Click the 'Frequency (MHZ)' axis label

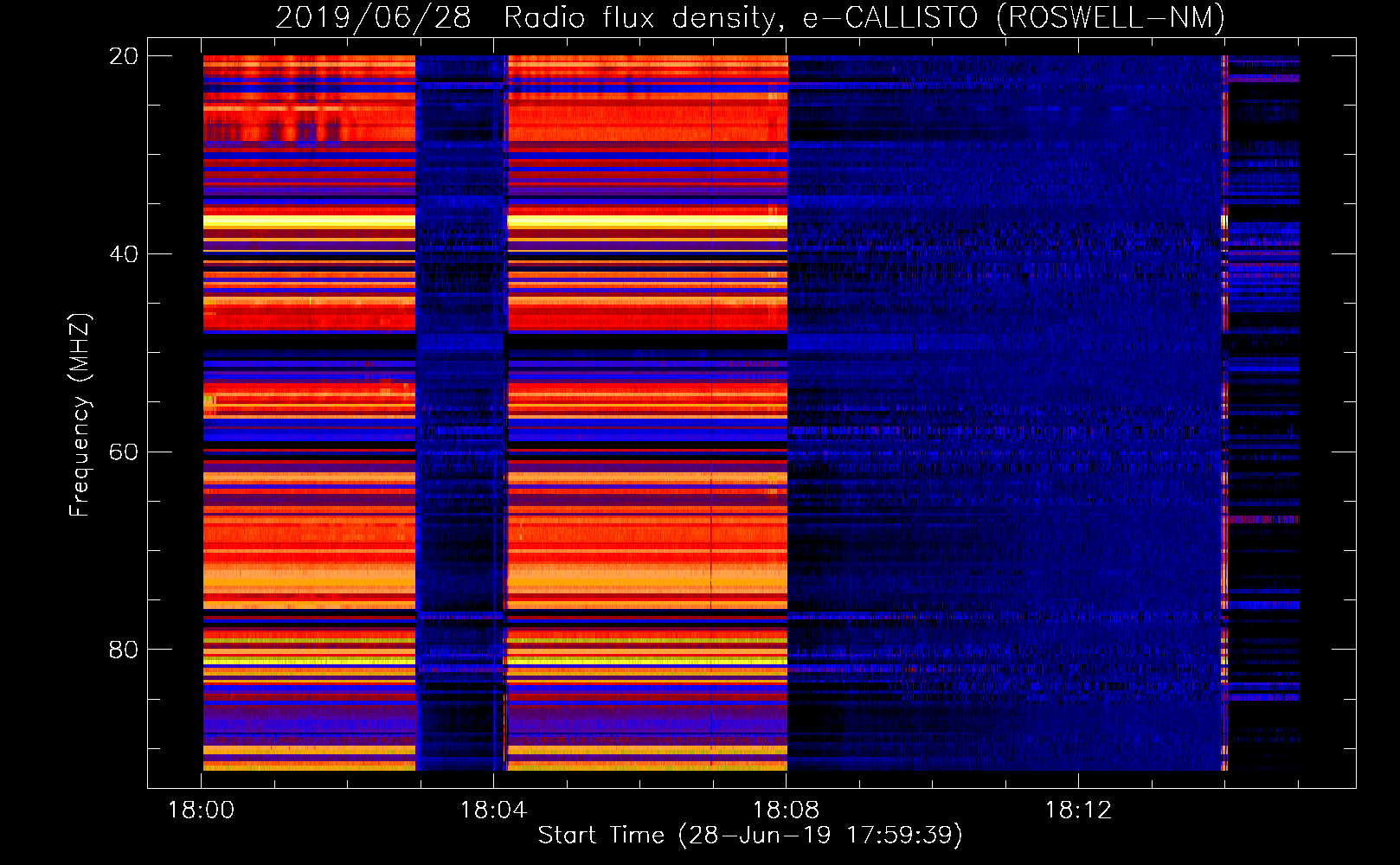tap(79, 415)
